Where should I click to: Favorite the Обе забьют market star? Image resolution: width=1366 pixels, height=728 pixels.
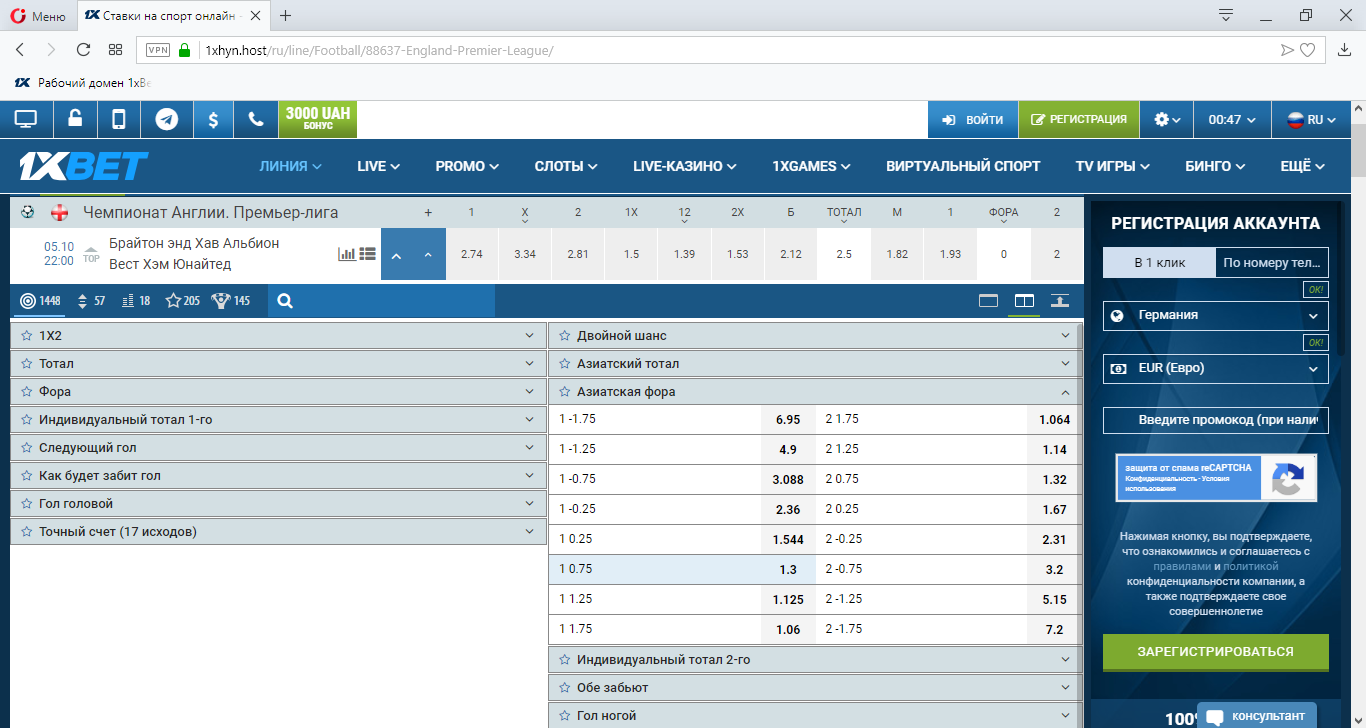[565, 688]
